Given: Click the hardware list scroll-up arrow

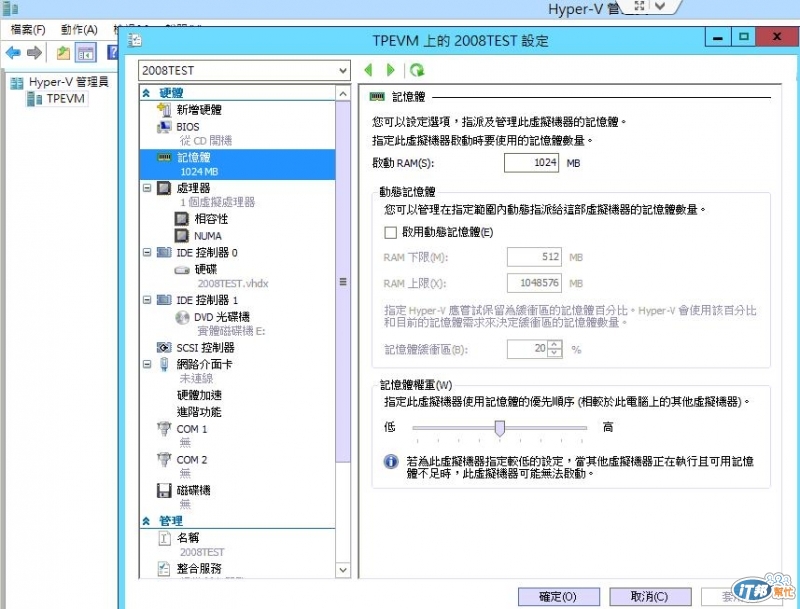Looking at the screenshot, I should tap(343, 94).
